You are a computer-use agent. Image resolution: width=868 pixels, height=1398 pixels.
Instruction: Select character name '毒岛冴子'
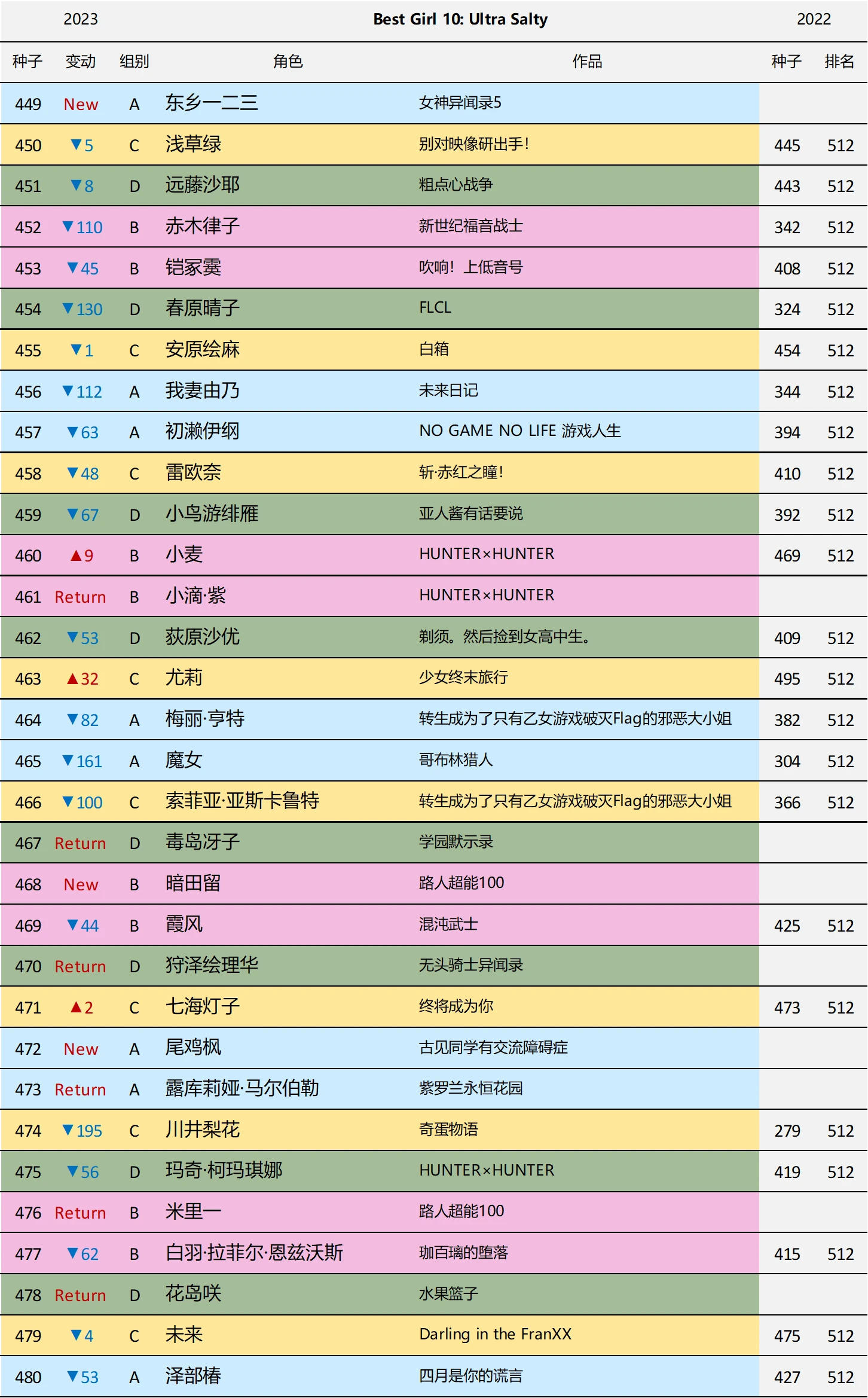coord(203,842)
